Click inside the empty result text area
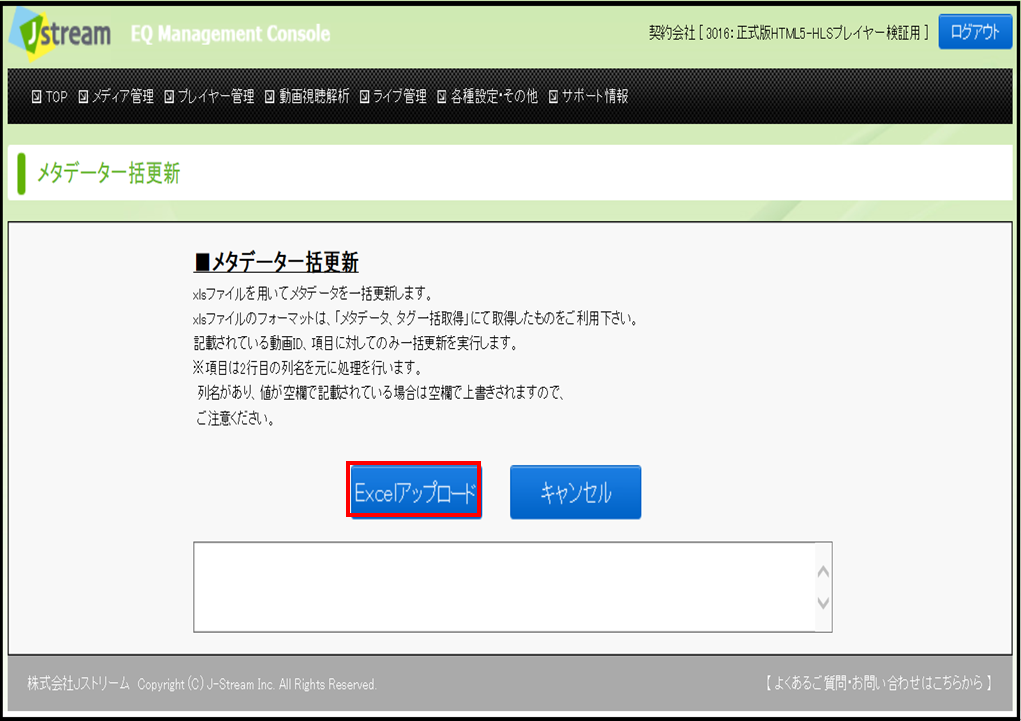 (x=500, y=587)
